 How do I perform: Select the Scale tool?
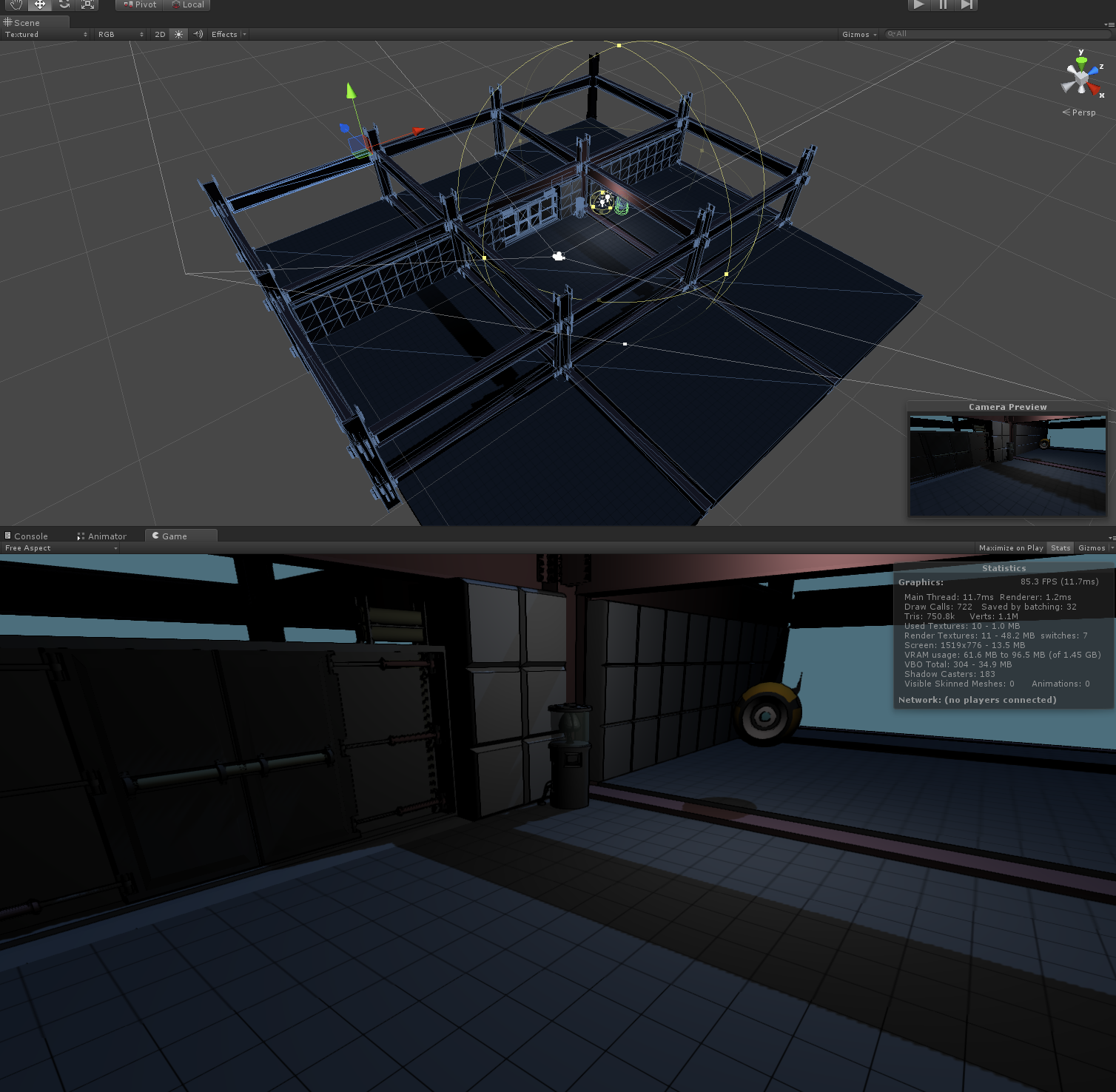(x=87, y=4)
